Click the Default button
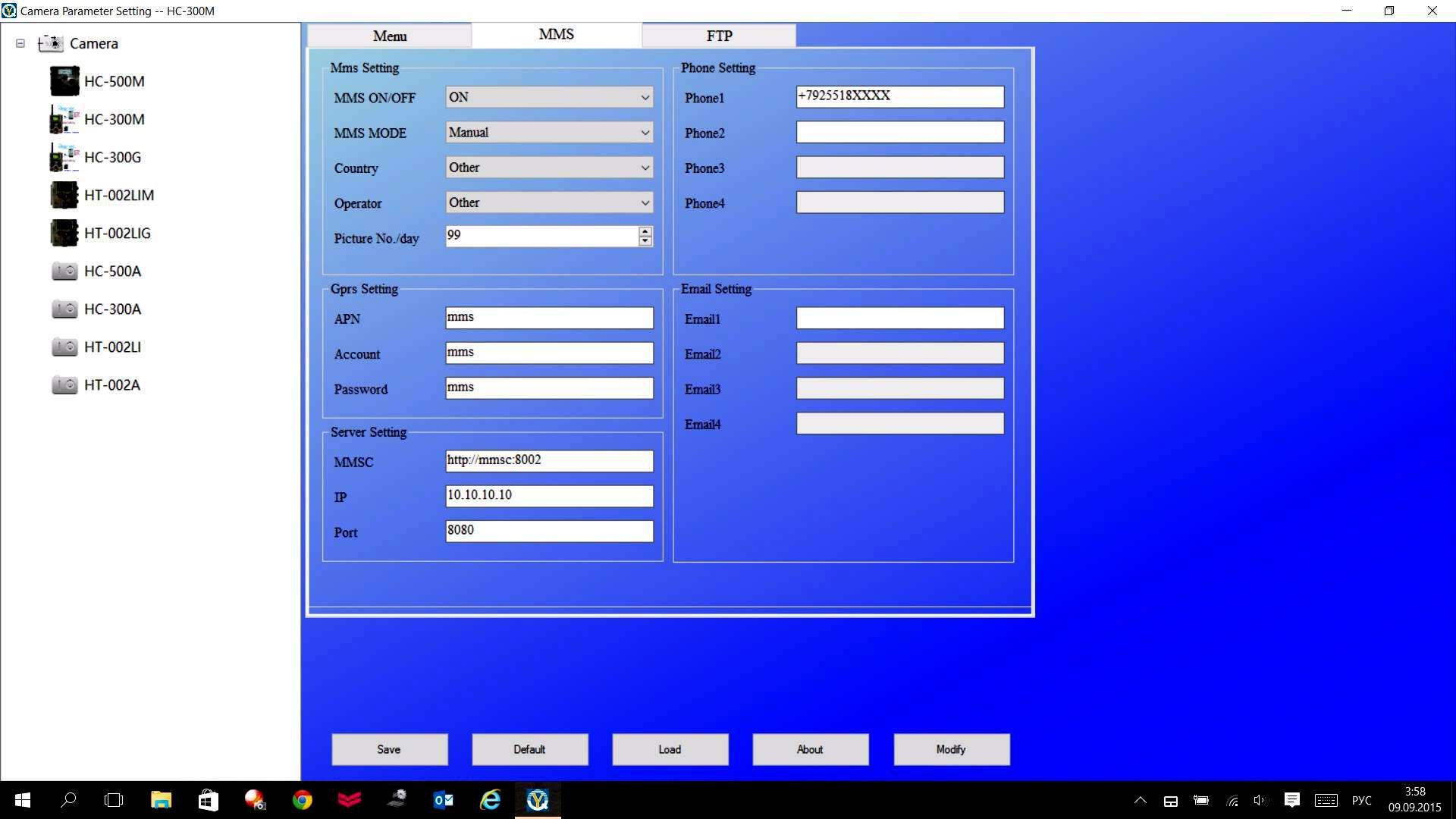1456x819 pixels. (529, 749)
